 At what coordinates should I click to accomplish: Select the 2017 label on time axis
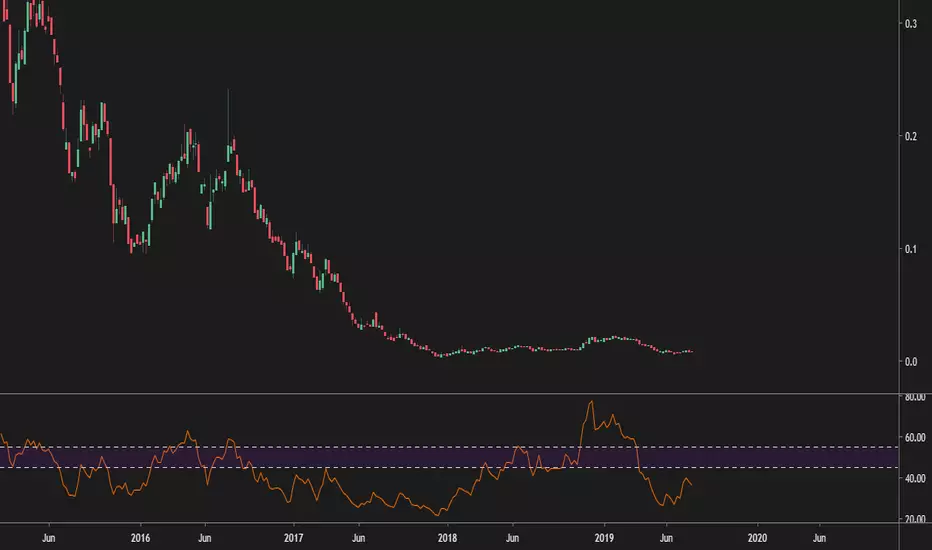[294, 538]
